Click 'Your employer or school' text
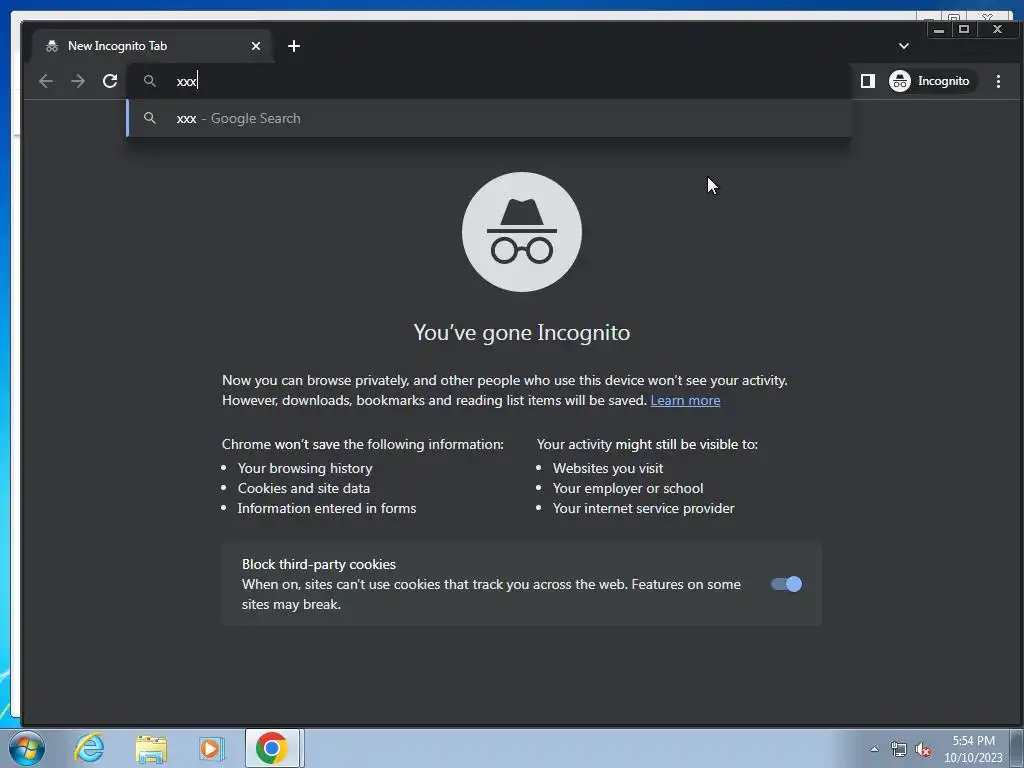The height and width of the screenshot is (768, 1024). pos(628,488)
